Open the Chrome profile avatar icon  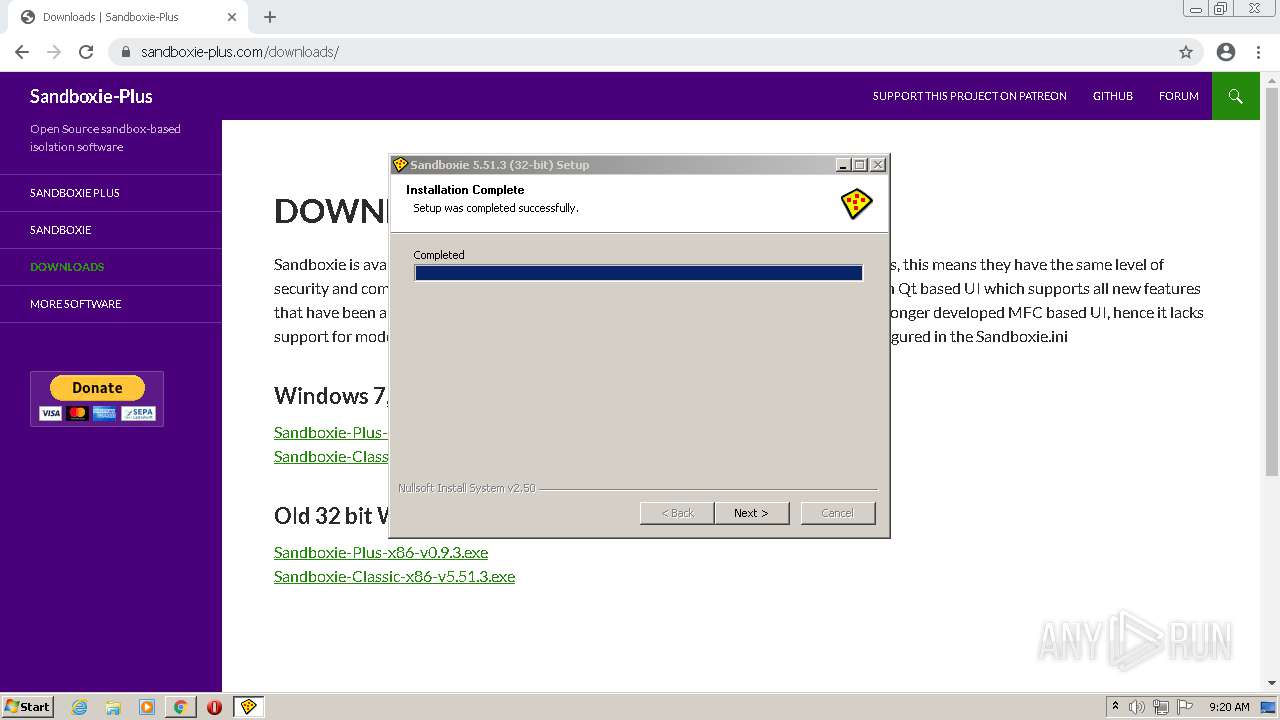click(1226, 52)
